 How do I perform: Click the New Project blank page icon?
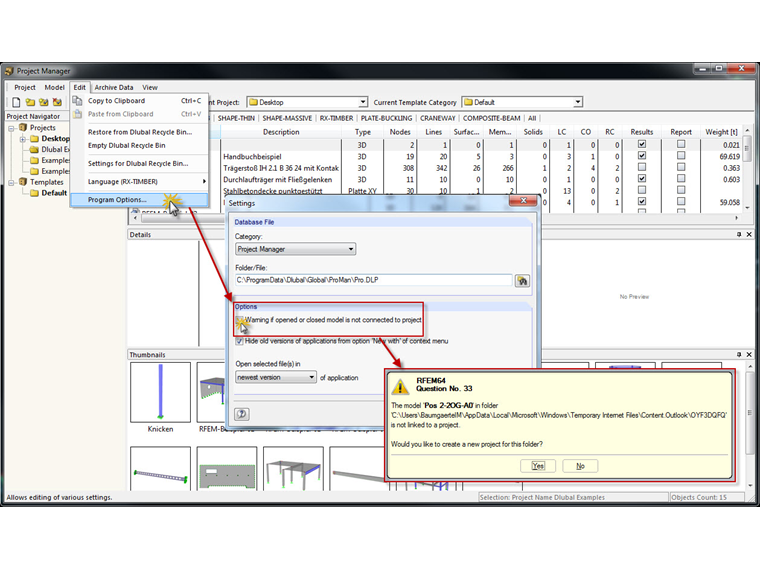point(16,102)
